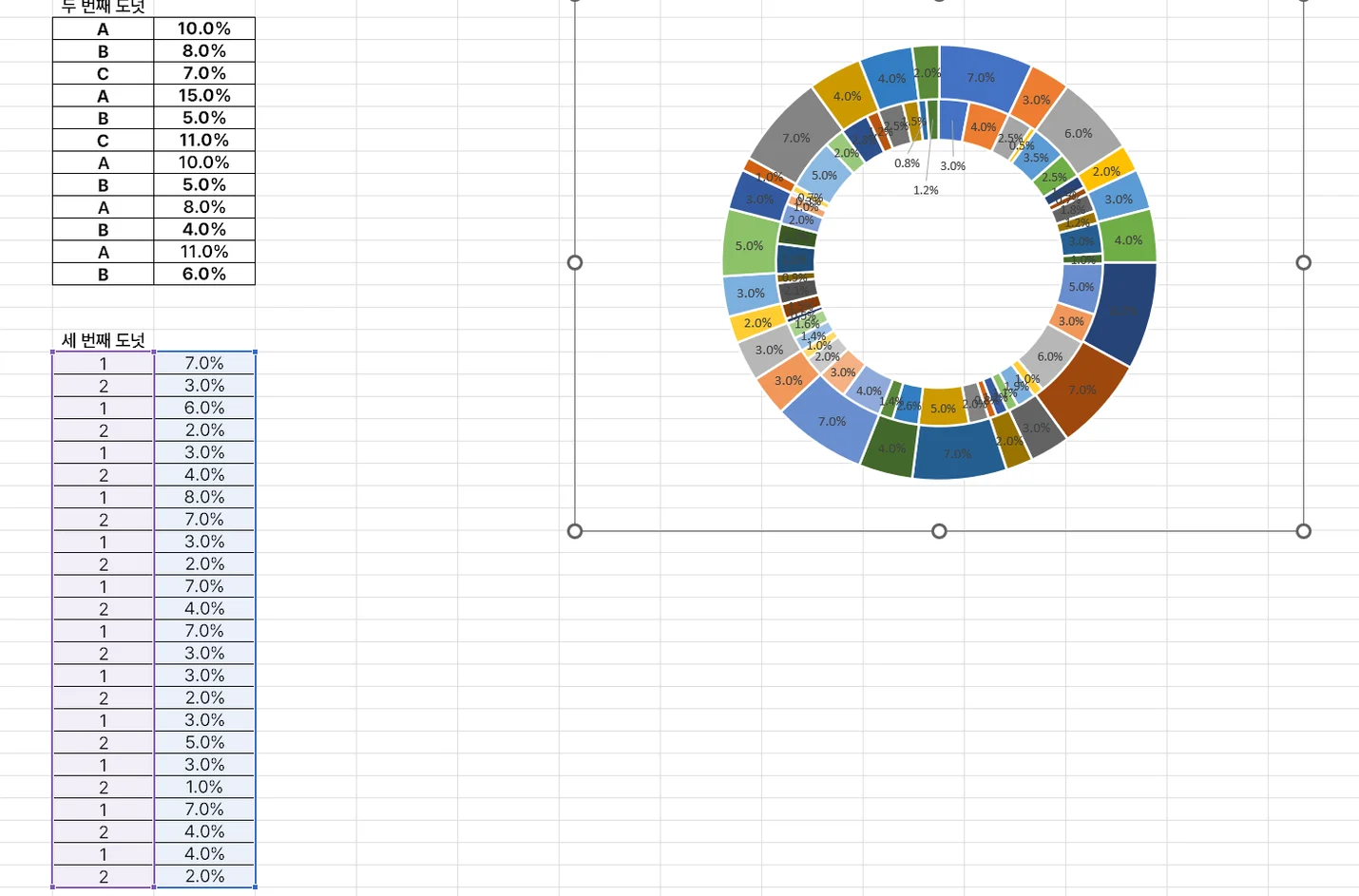Click the chart's bottom-center sizing handle
The width and height of the screenshot is (1359, 896).
[x=939, y=531]
